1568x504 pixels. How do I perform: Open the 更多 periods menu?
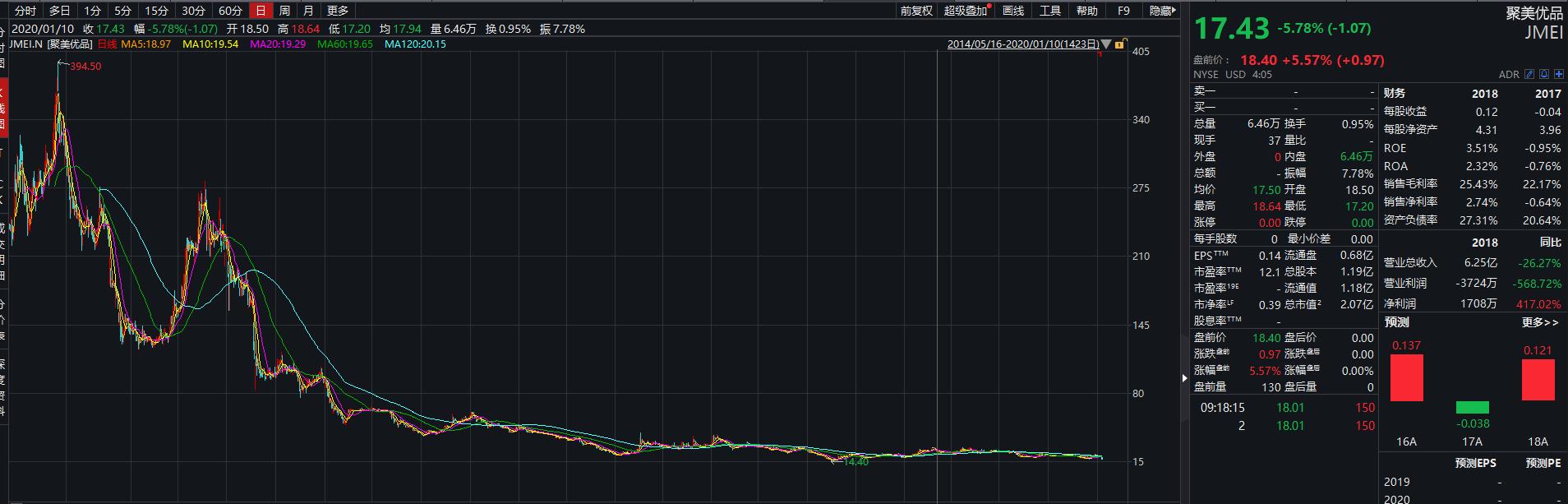[338, 11]
